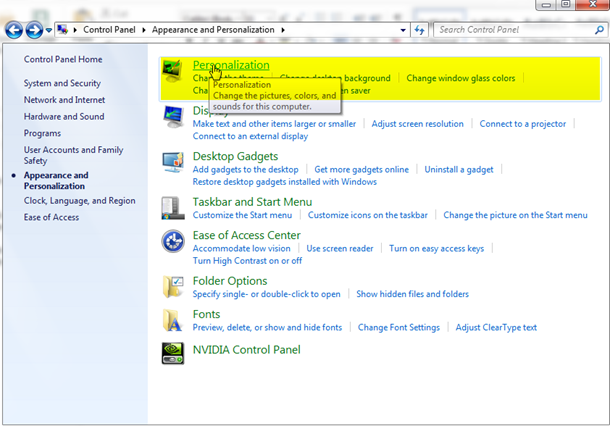The height and width of the screenshot is (426, 610).
Task: Click Specify single- or double-click to open
Action: click(x=266, y=294)
